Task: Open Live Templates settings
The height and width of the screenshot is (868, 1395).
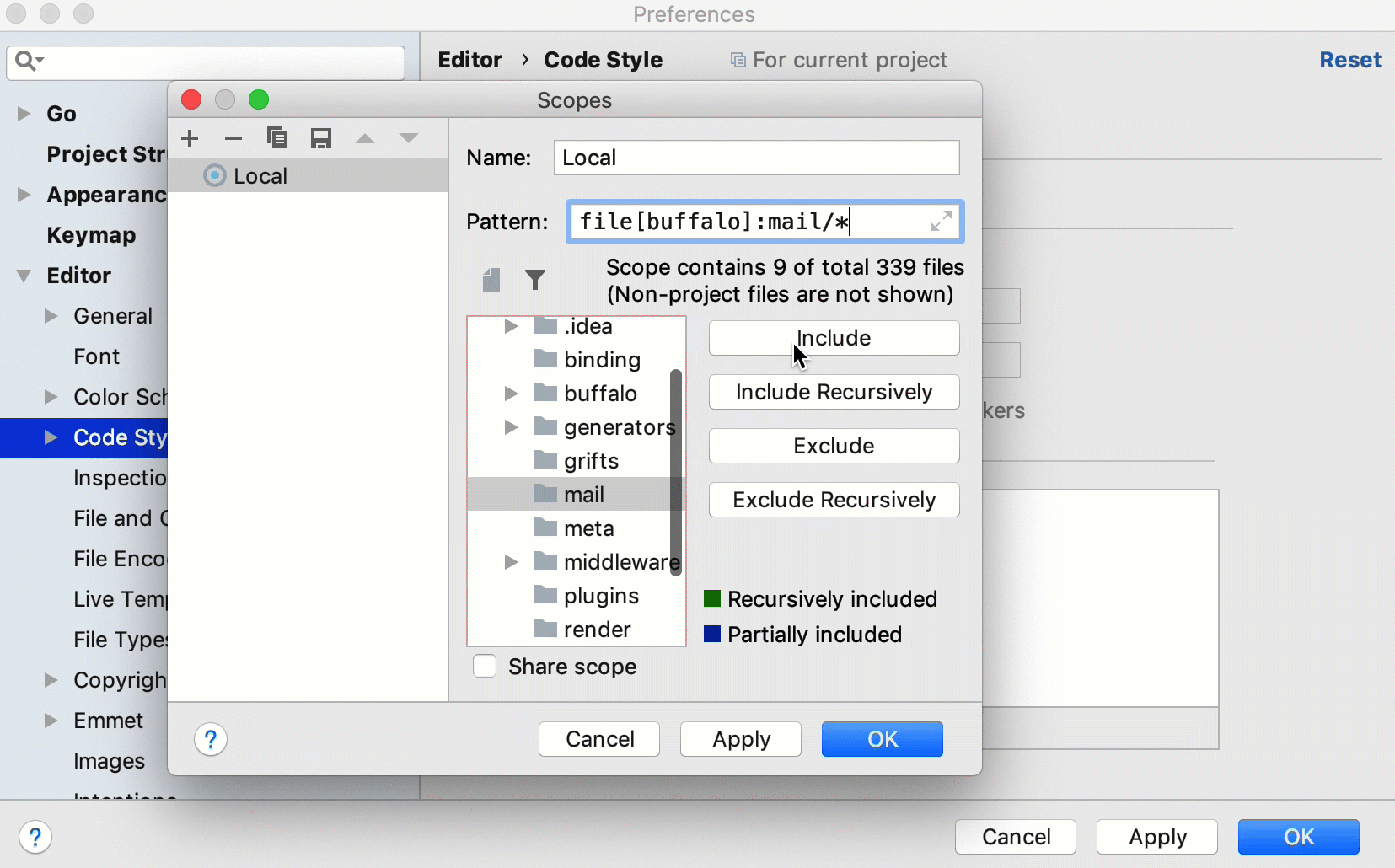Action: tap(121, 599)
